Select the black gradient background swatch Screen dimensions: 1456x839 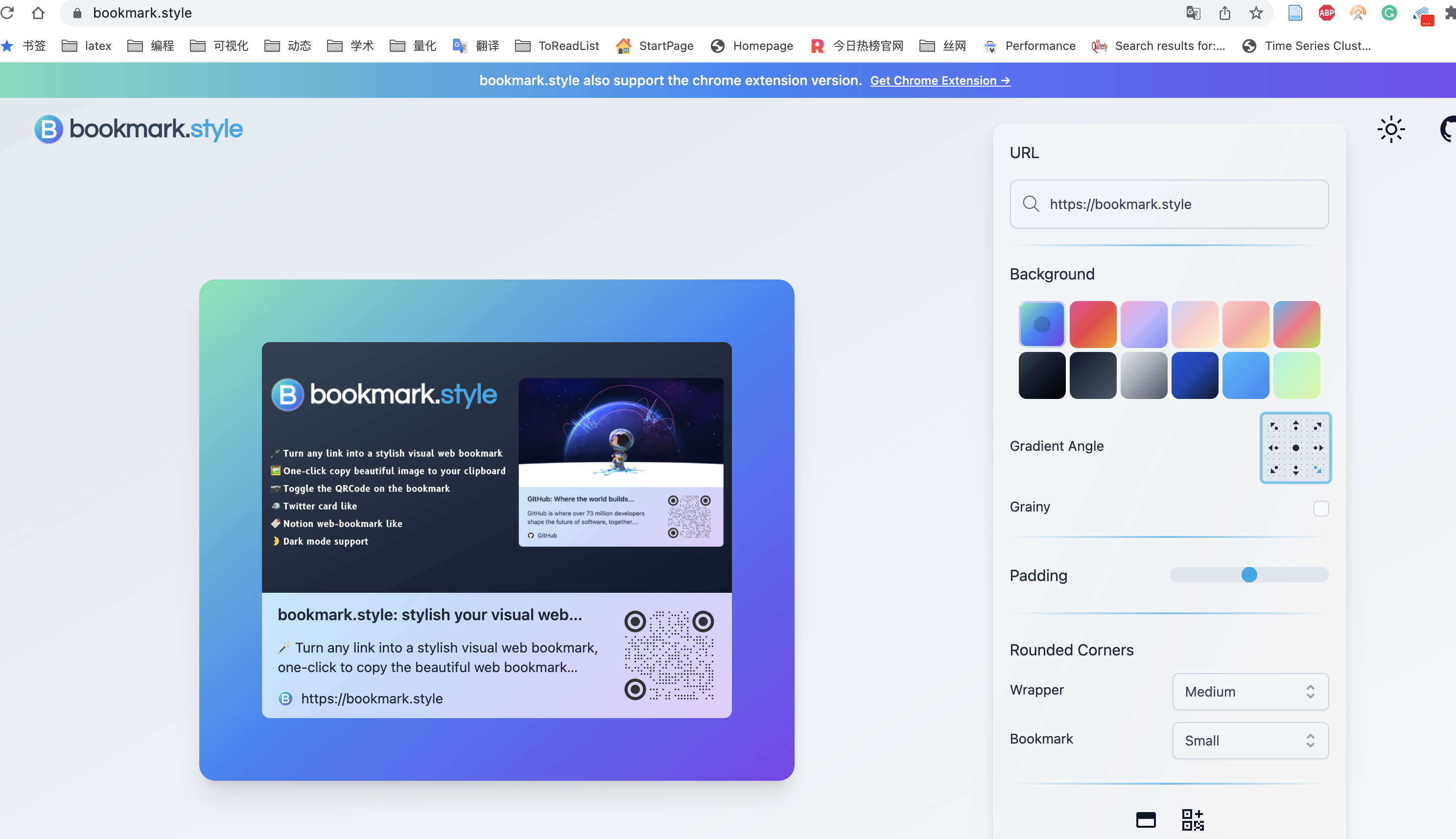tap(1041, 375)
